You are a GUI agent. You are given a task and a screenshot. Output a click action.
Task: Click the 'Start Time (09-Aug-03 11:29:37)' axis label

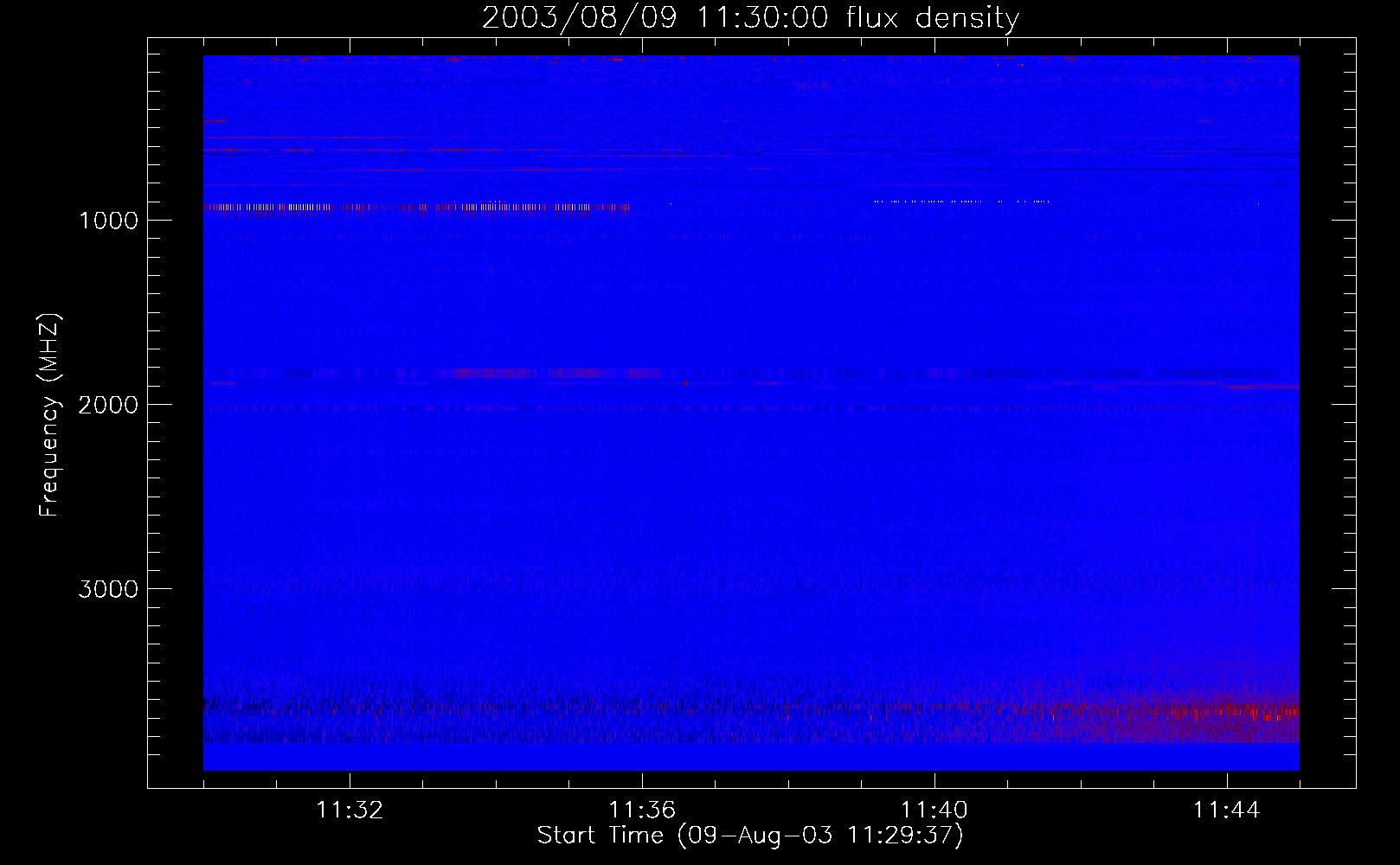[x=750, y=836]
